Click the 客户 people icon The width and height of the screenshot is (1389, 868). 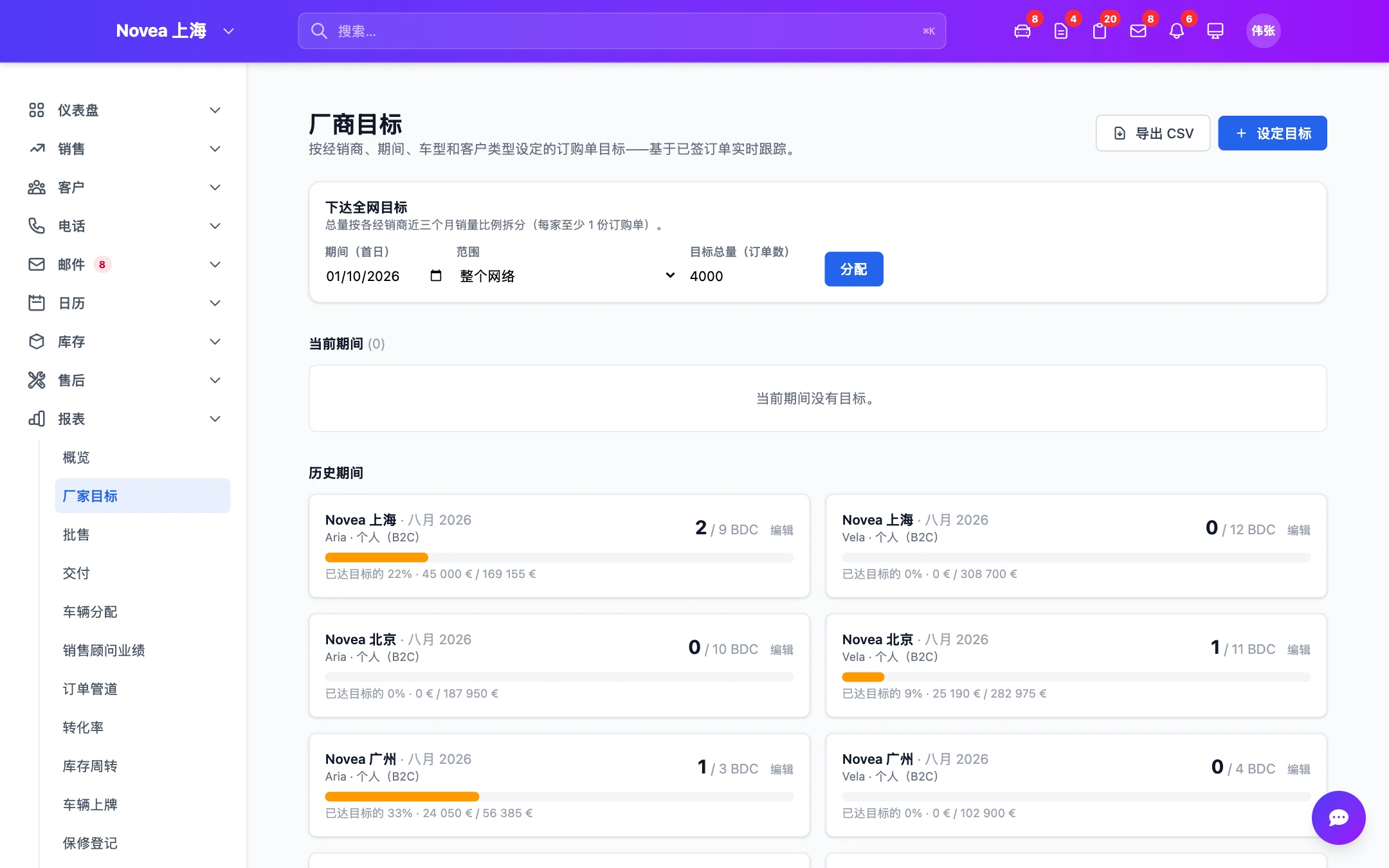[x=37, y=187]
